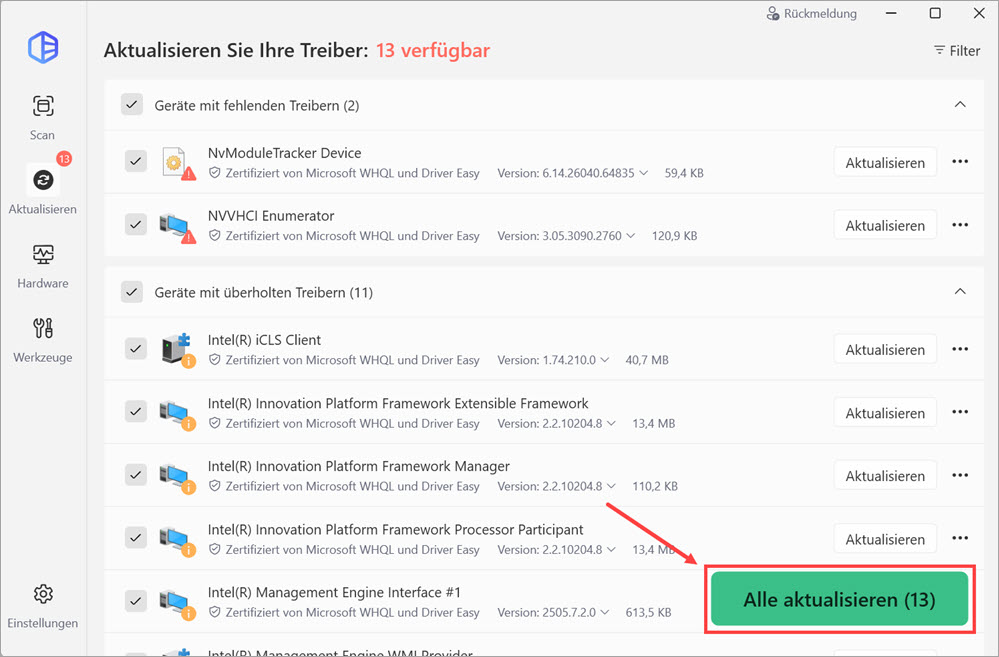This screenshot has width=999, height=657.
Task: Click Aktualisieren for Intel(R) iCLS Client
Action: 885,350
